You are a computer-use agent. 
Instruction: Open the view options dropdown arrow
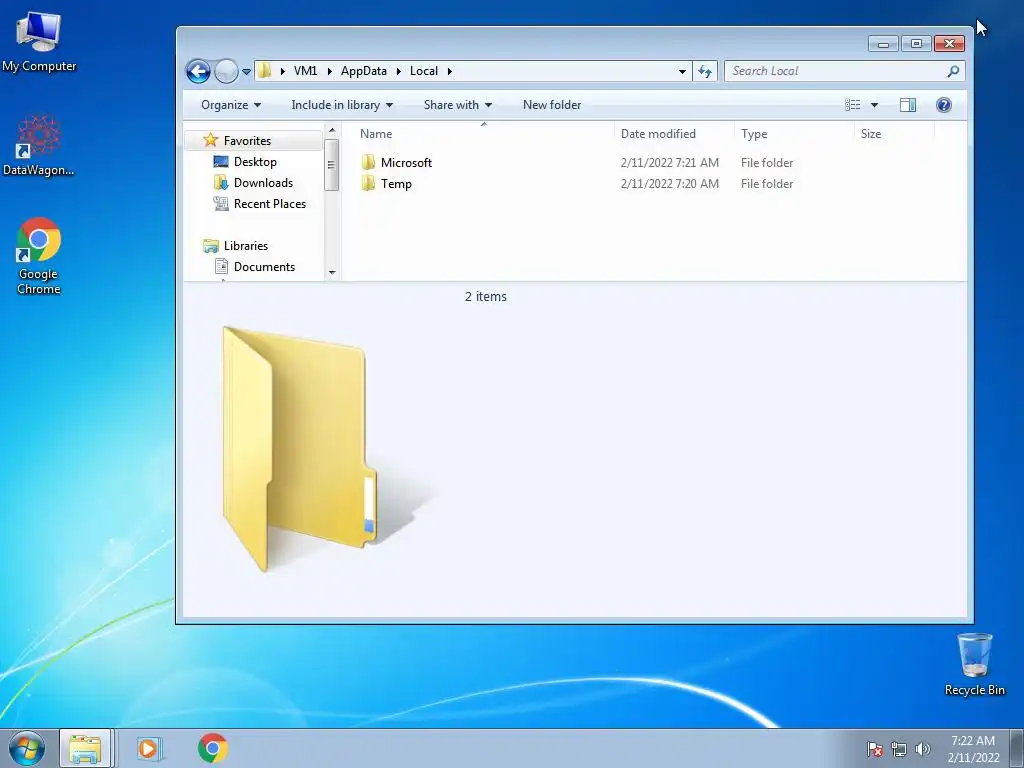[874, 105]
